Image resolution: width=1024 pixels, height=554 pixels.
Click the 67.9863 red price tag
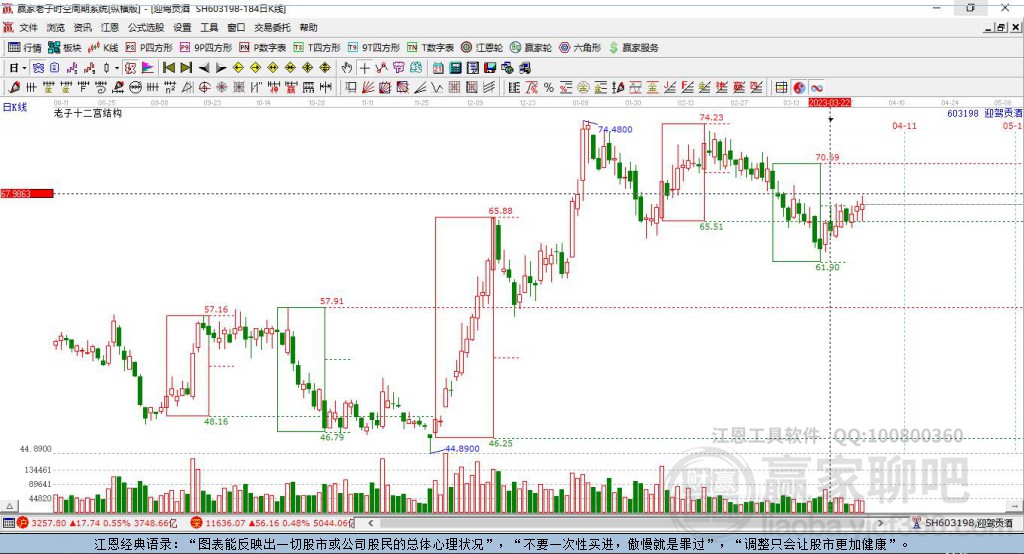coord(27,193)
